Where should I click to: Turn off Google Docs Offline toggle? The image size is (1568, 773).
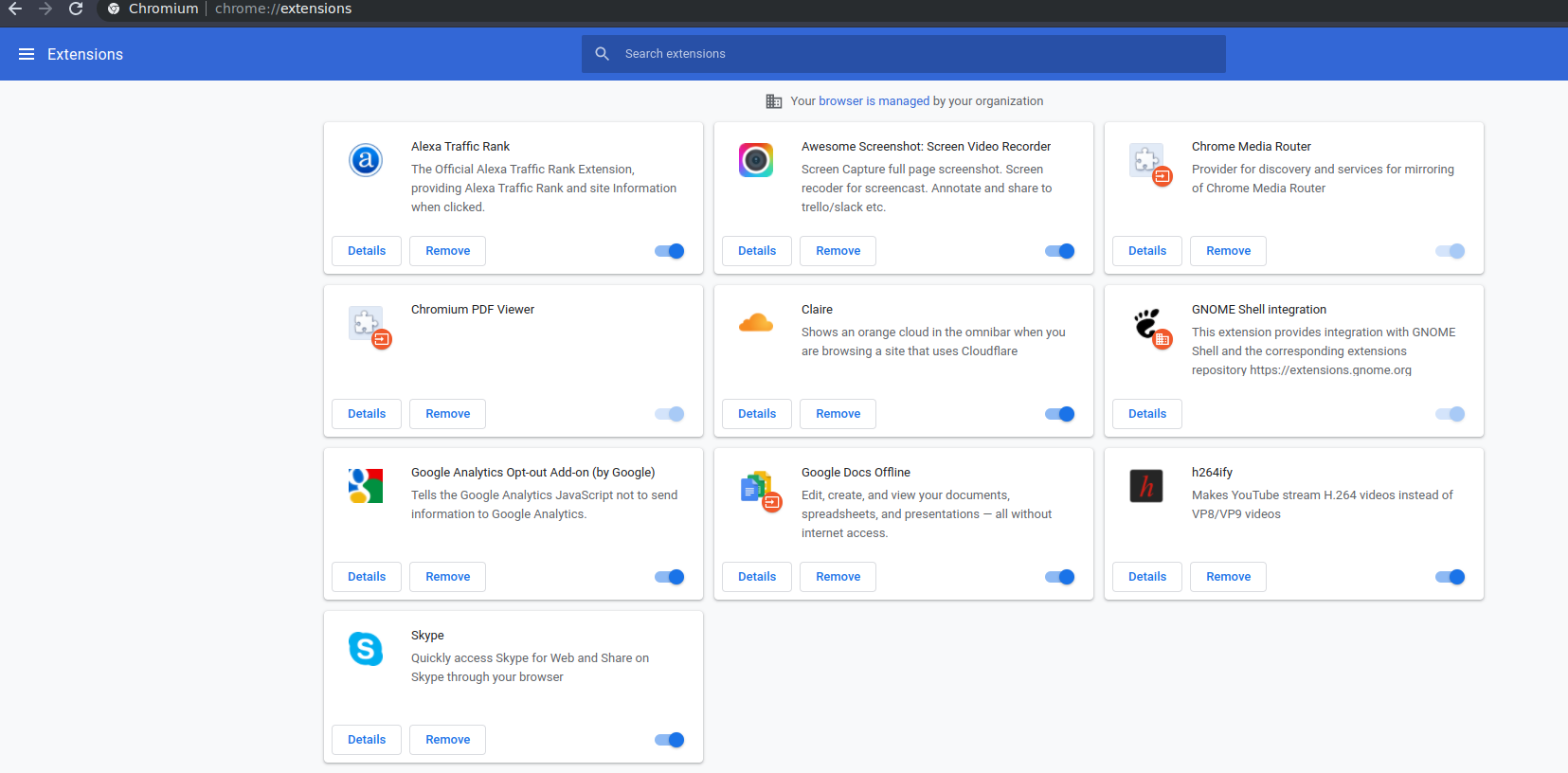1059,577
